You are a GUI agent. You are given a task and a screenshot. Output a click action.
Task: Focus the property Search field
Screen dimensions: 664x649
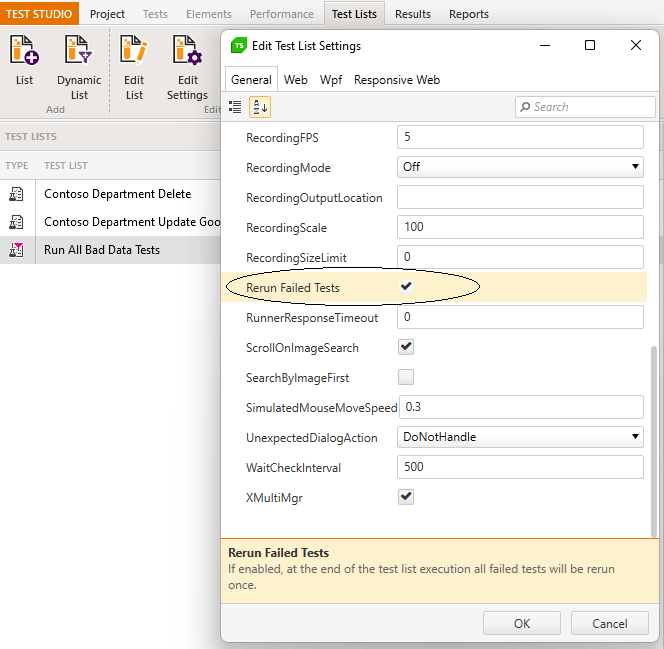coord(585,107)
